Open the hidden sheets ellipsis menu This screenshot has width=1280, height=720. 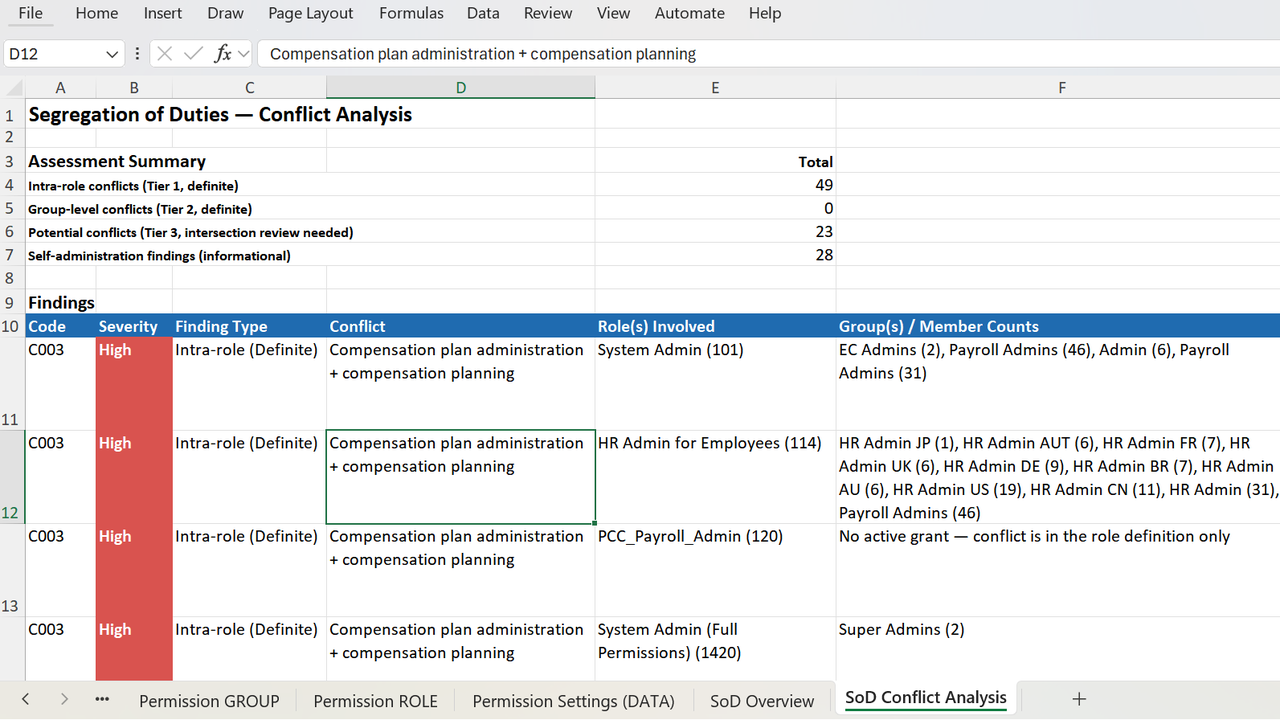(102, 700)
